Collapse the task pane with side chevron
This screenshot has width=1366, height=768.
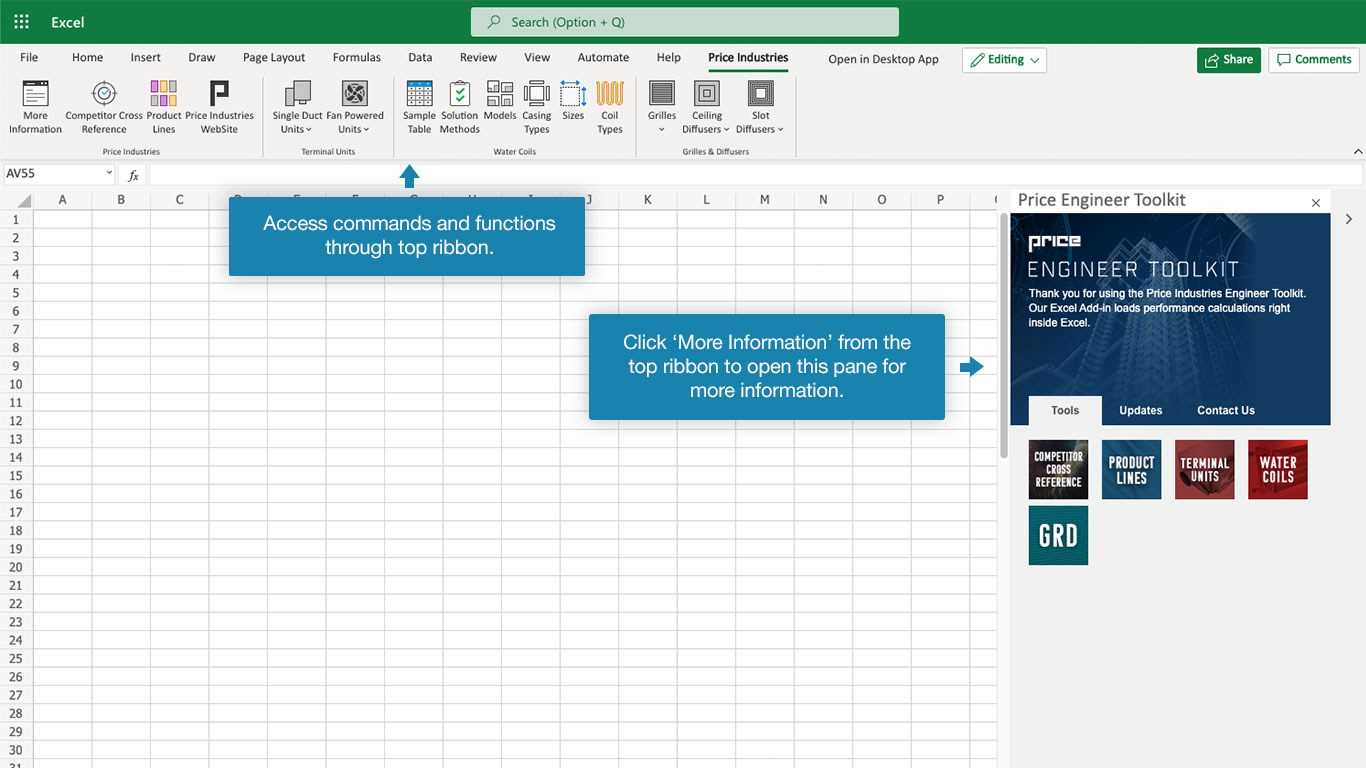pos(1349,219)
